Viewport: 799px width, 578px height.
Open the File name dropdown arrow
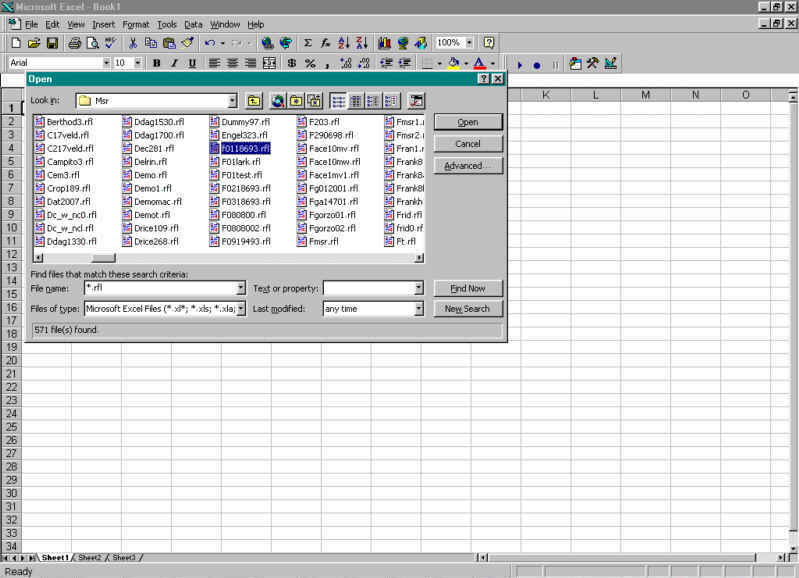(241, 288)
